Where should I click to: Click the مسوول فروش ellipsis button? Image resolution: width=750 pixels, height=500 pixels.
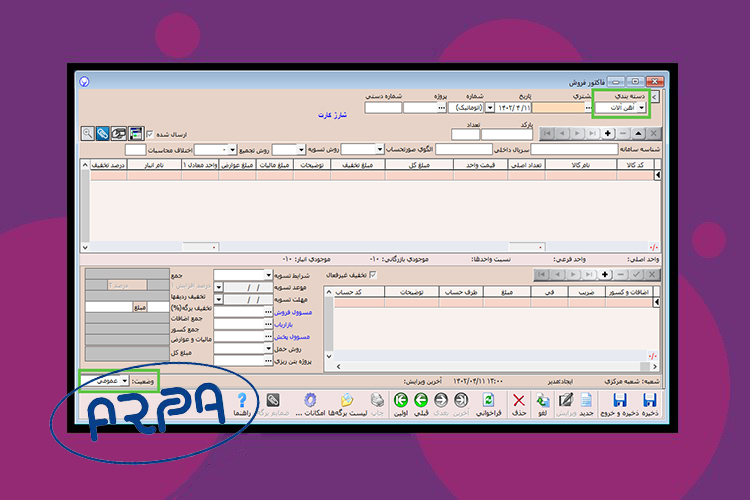(268, 311)
